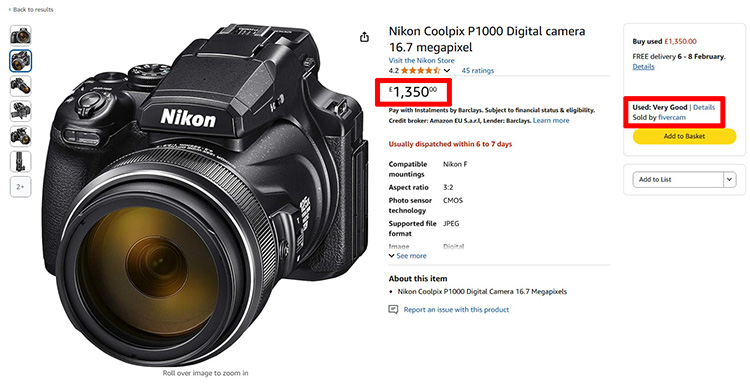
Task: Click the report issue speech bubble icon
Action: pos(393,309)
